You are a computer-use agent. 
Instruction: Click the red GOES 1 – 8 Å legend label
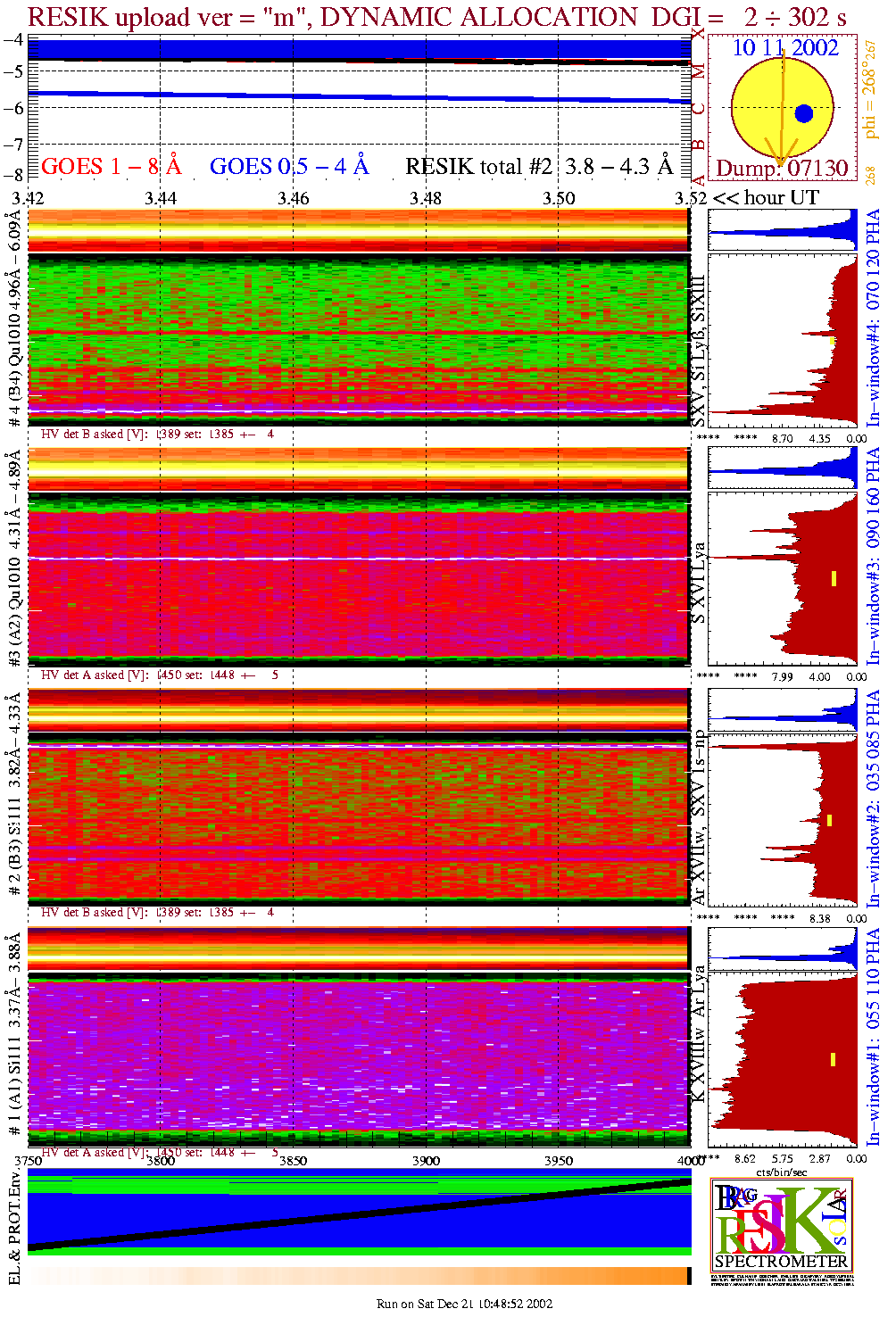(x=111, y=167)
